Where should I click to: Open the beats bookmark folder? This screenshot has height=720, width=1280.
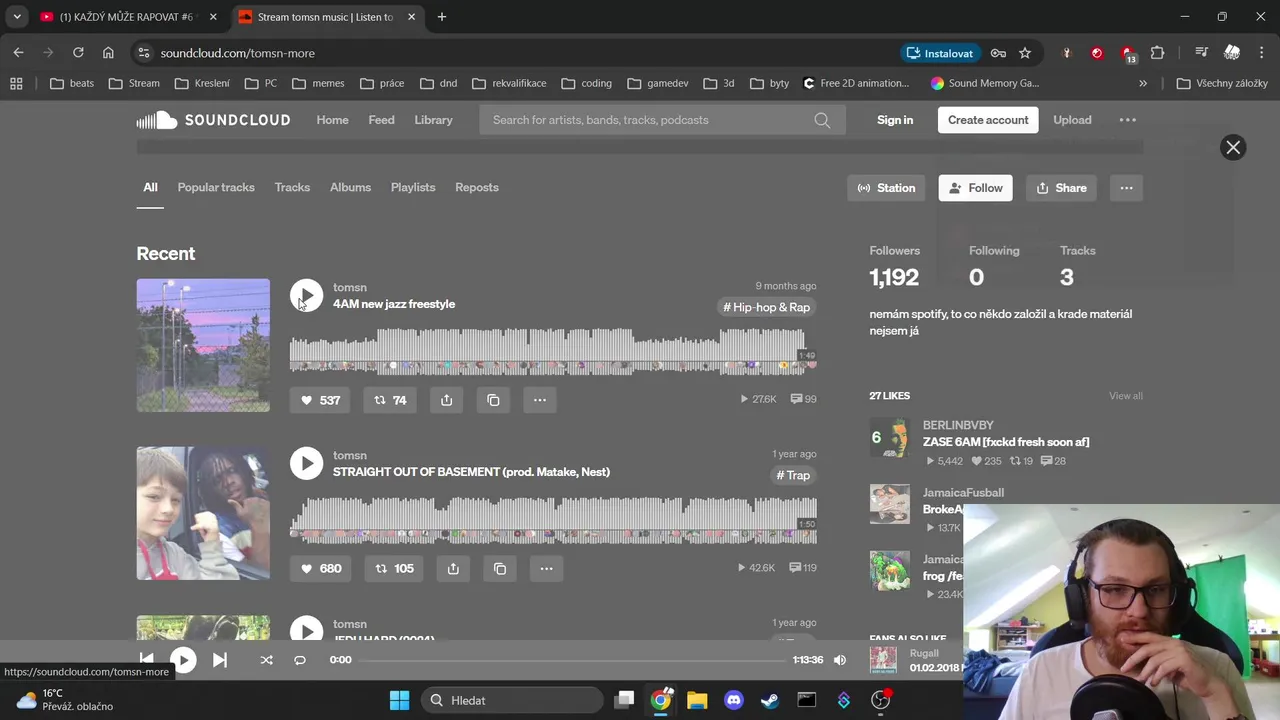coord(72,83)
